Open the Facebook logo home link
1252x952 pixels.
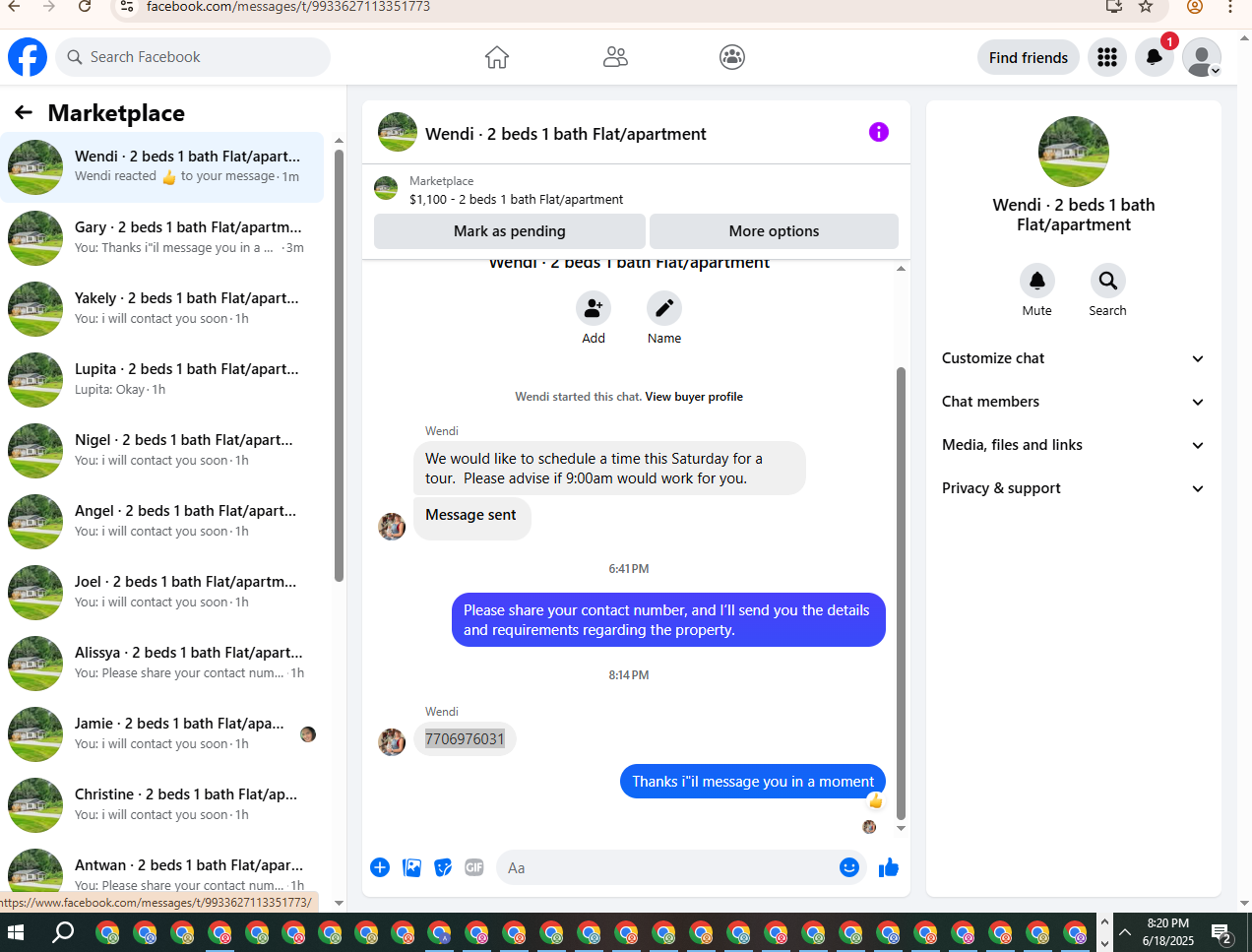click(28, 57)
